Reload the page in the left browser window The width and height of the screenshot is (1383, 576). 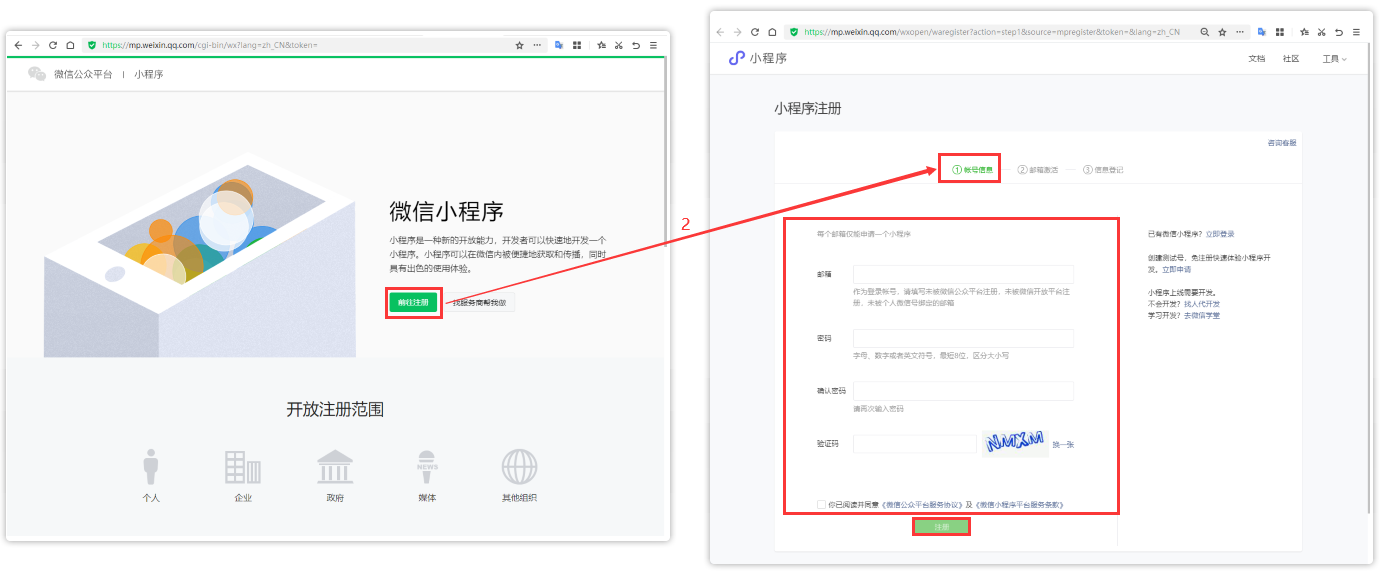coord(53,45)
